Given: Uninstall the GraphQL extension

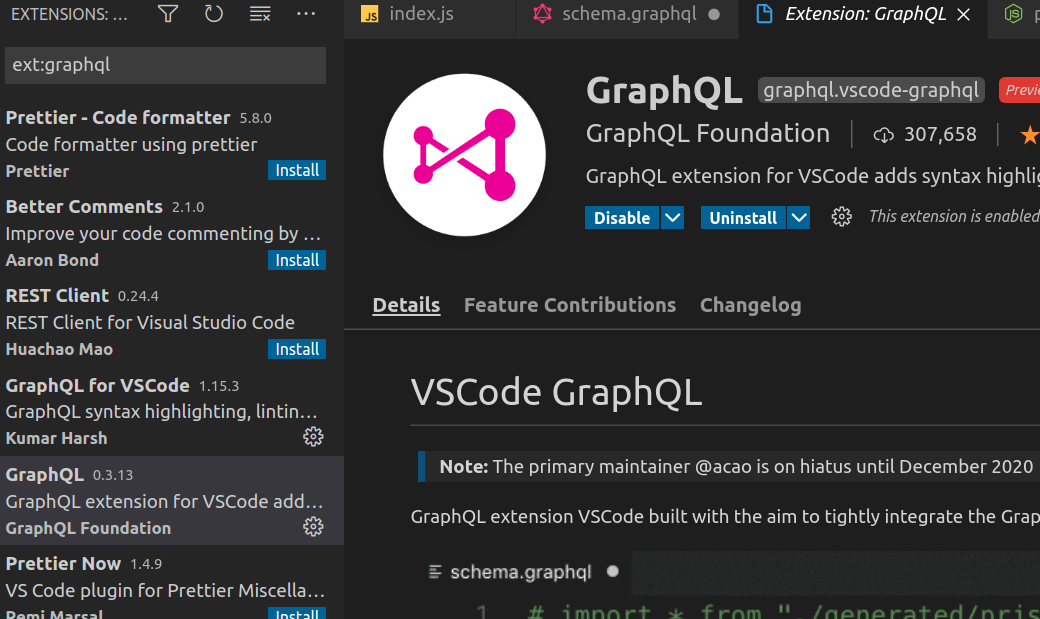Looking at the screenshot, I should [x=743, y=218].
